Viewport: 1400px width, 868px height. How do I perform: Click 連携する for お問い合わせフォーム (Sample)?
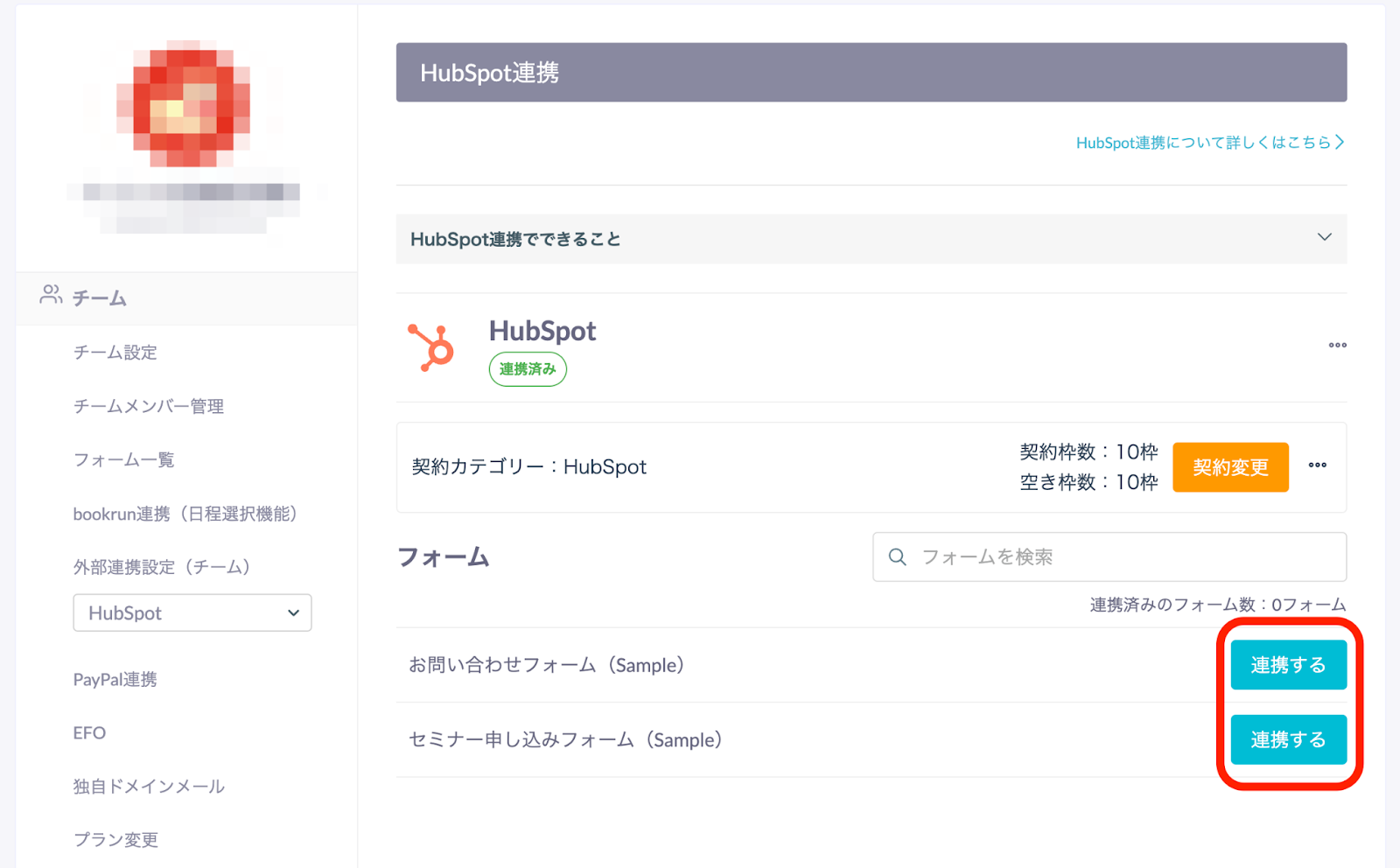pyautogui.click(x=1288, y=665)
